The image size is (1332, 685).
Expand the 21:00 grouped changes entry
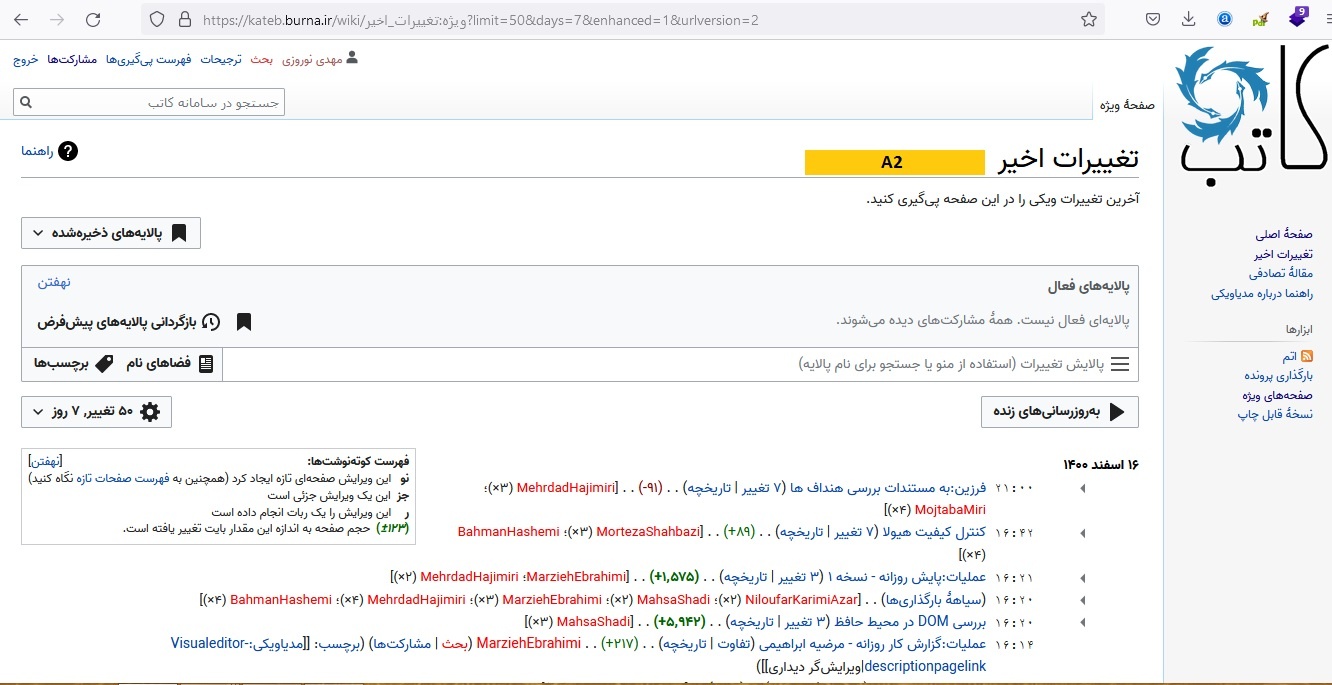[1083, 488]
